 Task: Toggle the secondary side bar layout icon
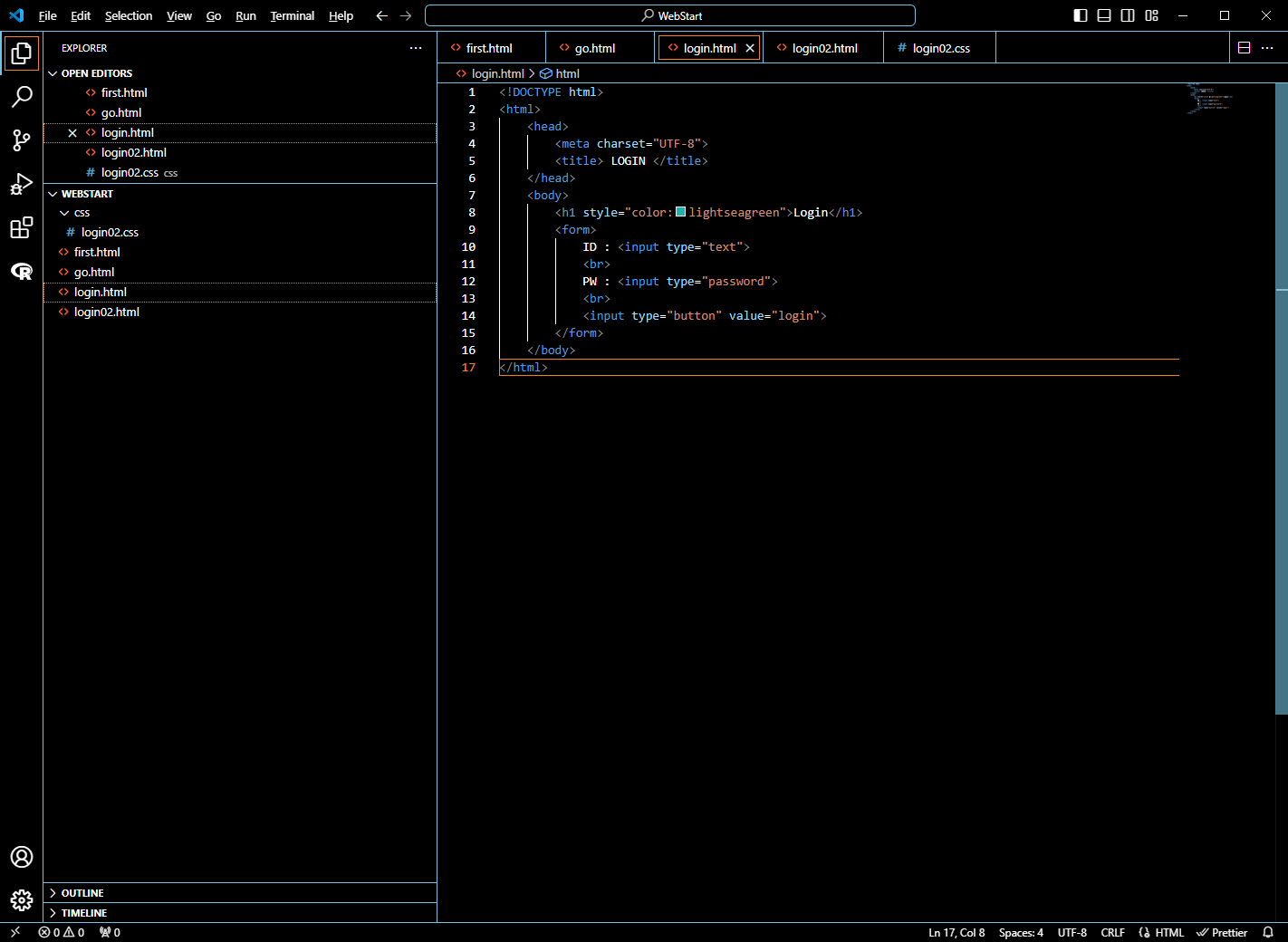[x=1128, y=15]
